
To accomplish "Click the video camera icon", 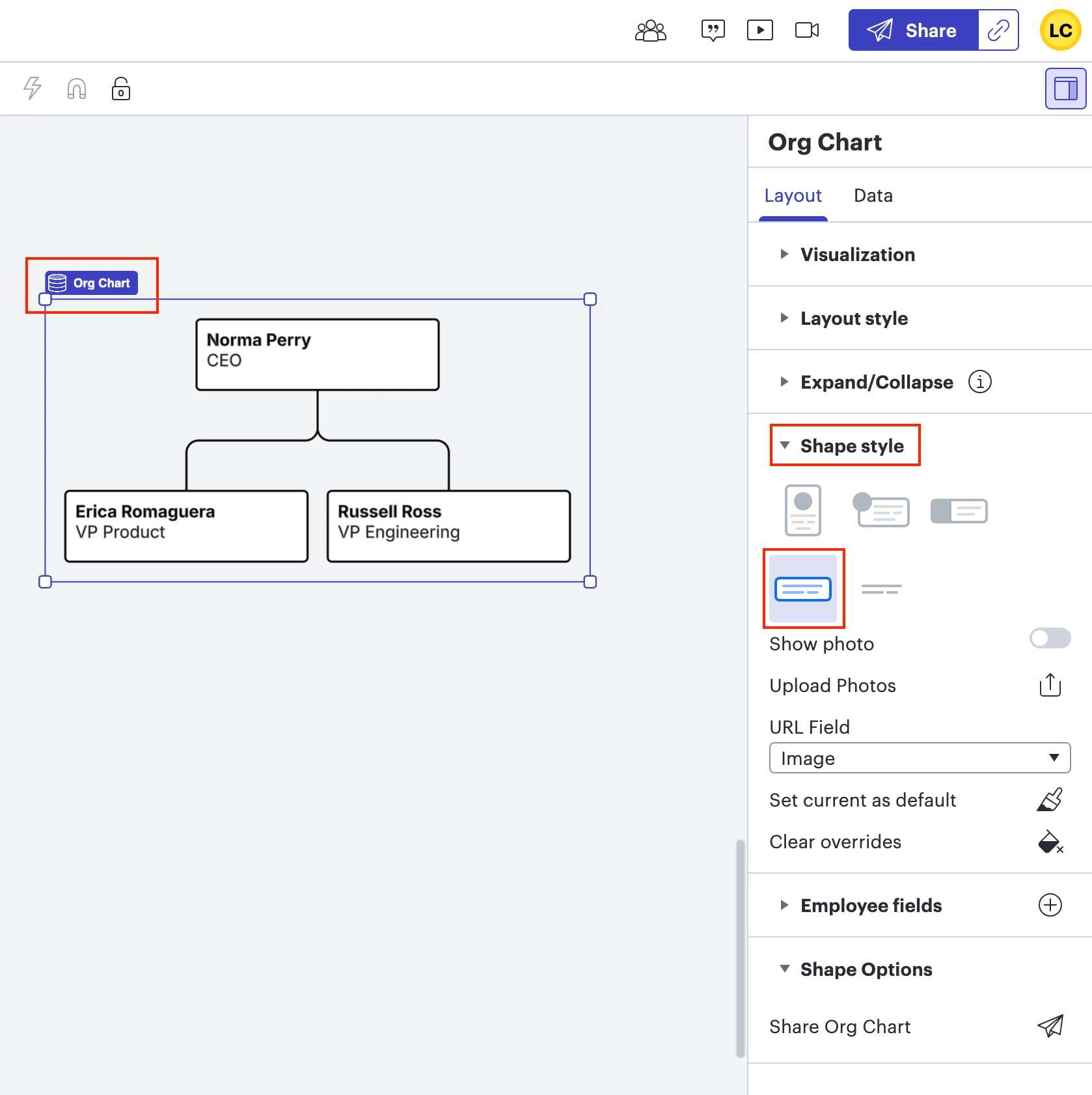I will coord(807,31).
